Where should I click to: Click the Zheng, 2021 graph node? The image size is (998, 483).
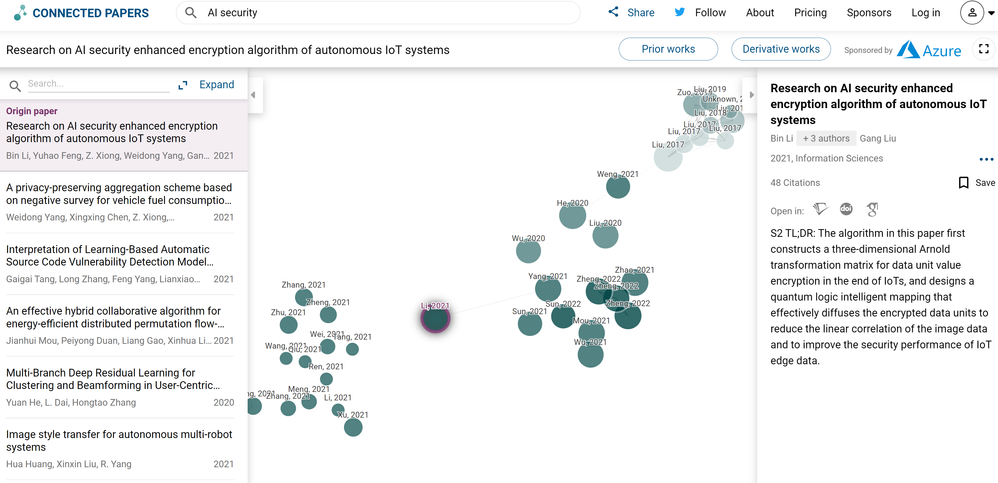(x=328, y=314)
